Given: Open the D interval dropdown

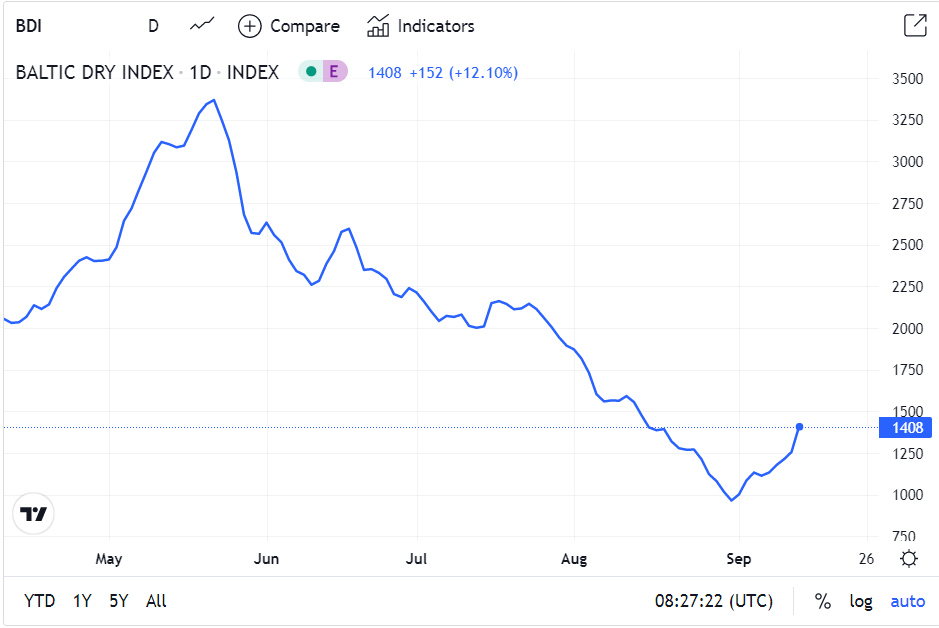Looking at the screenshot, I should pyautogui.click(x=153, y=26).
